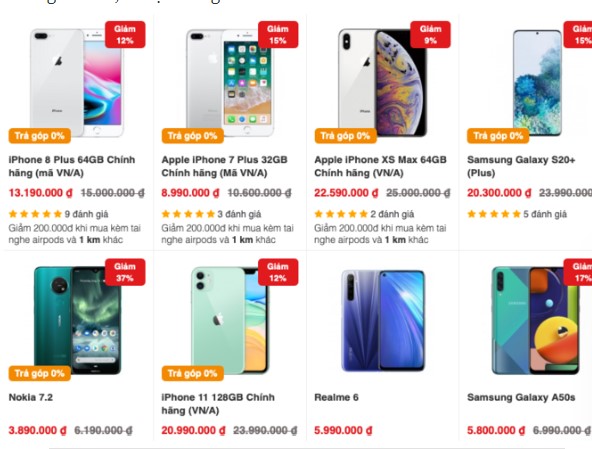Click 'Trả góp 0%' tag on iPhone 11
This screenshot has width=592, height=449.
pos(193,373)
